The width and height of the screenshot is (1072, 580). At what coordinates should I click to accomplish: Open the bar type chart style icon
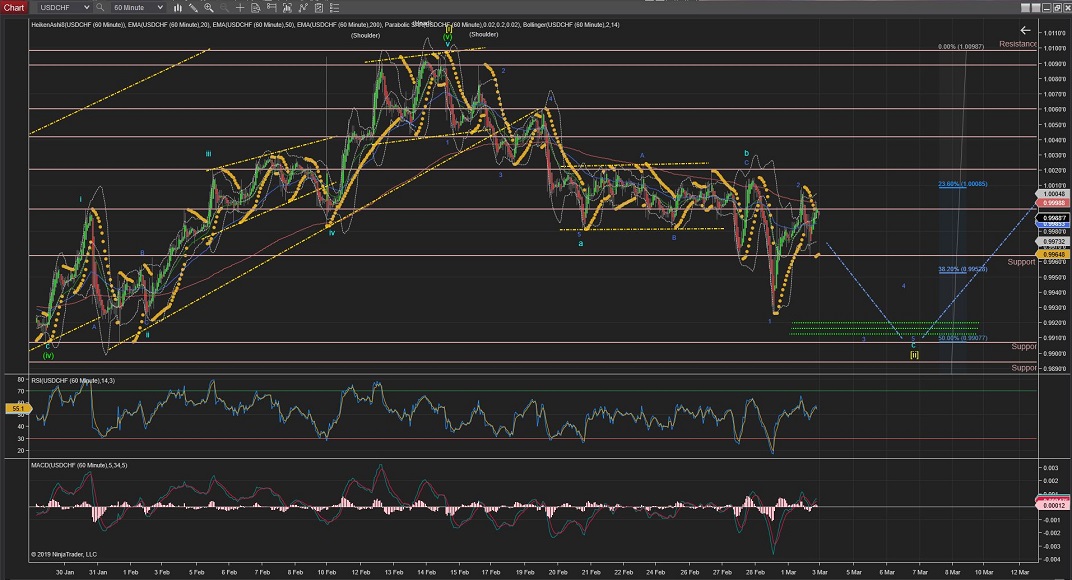tap(178, 8)
